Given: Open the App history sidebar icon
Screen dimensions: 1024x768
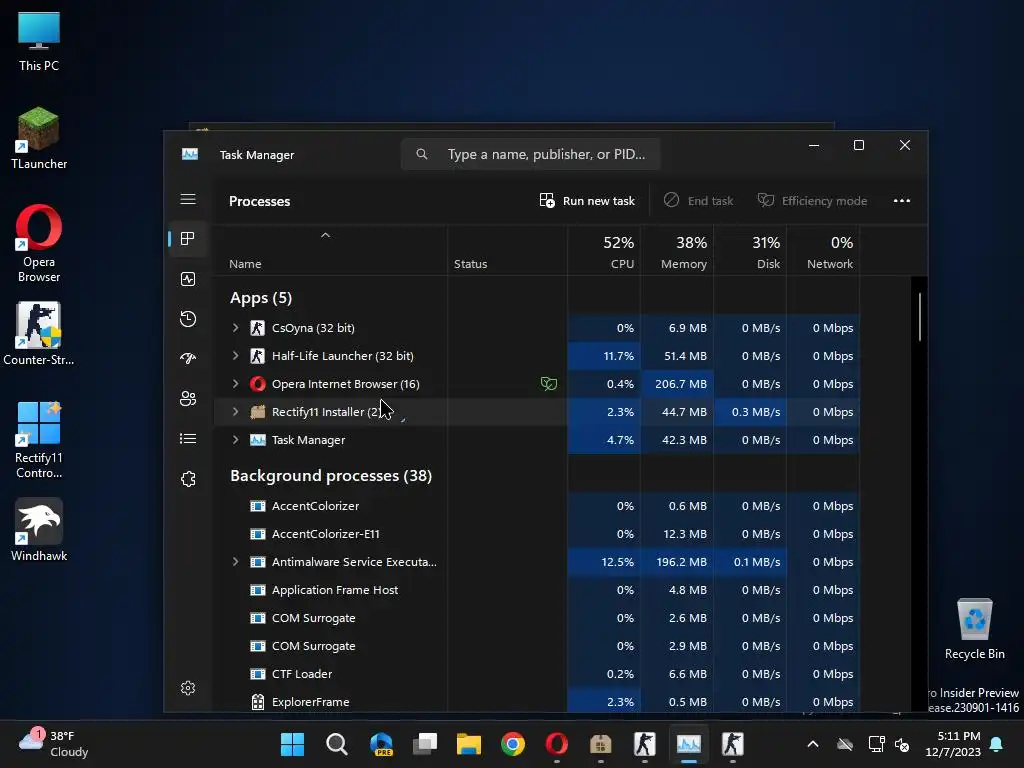Looking at the screenshot, I should (x=188, y=319).
